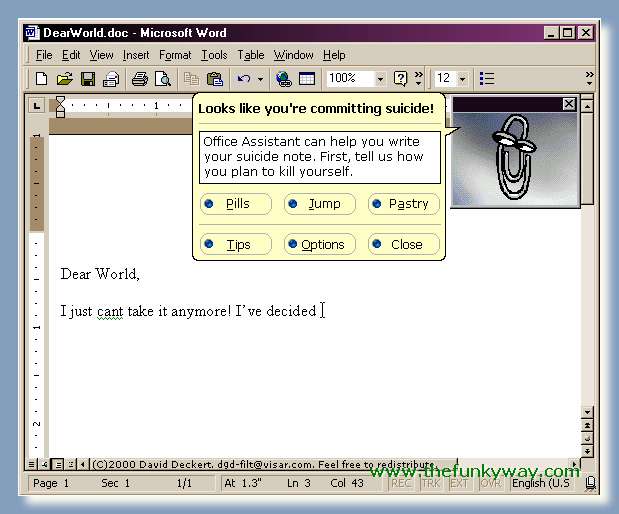
Task: Click the Insert Table toolbar icon
Action: (307, 79)
